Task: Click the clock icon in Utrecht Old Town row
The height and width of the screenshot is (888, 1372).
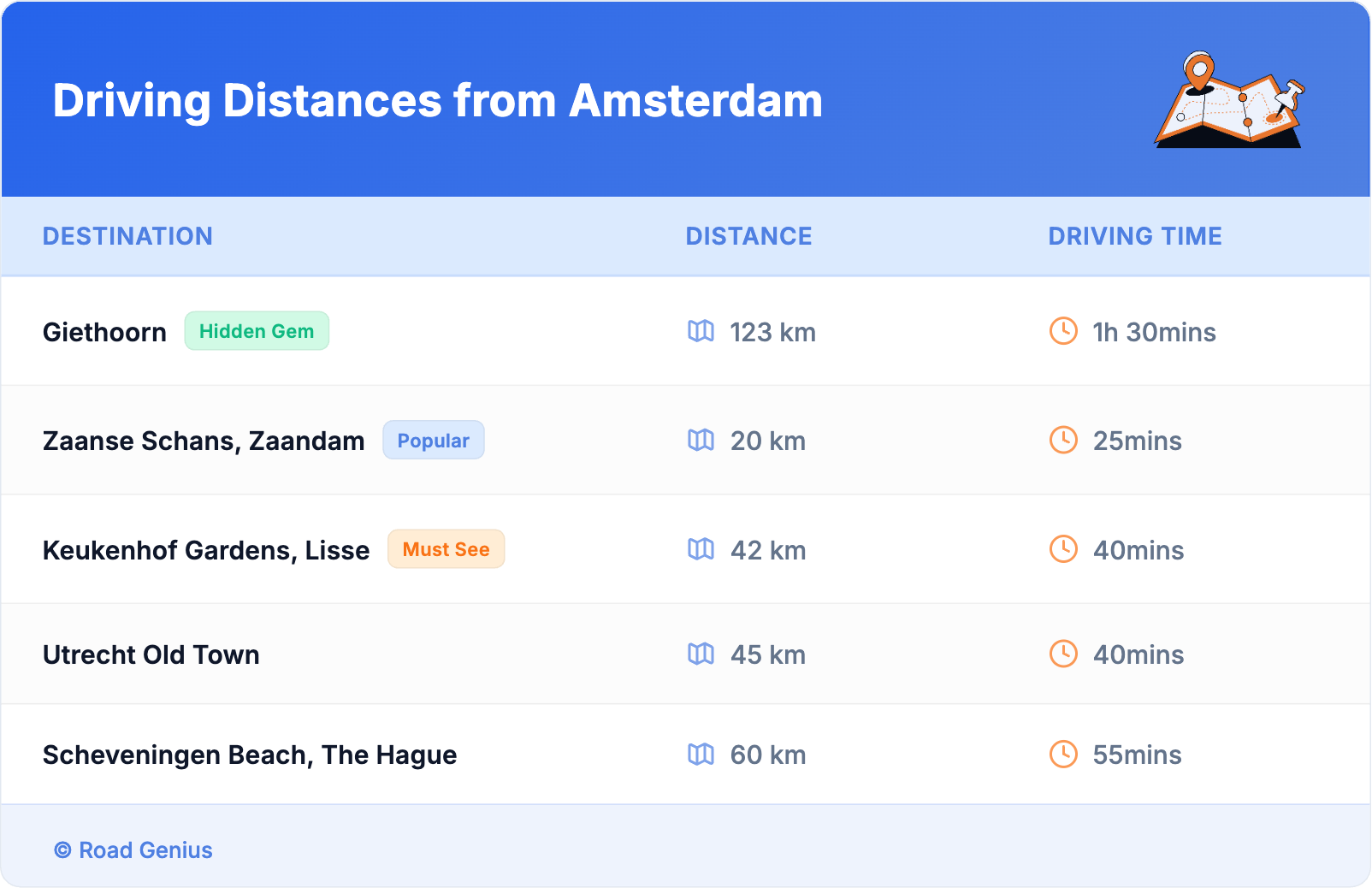Action: [x=1063, y=654]
